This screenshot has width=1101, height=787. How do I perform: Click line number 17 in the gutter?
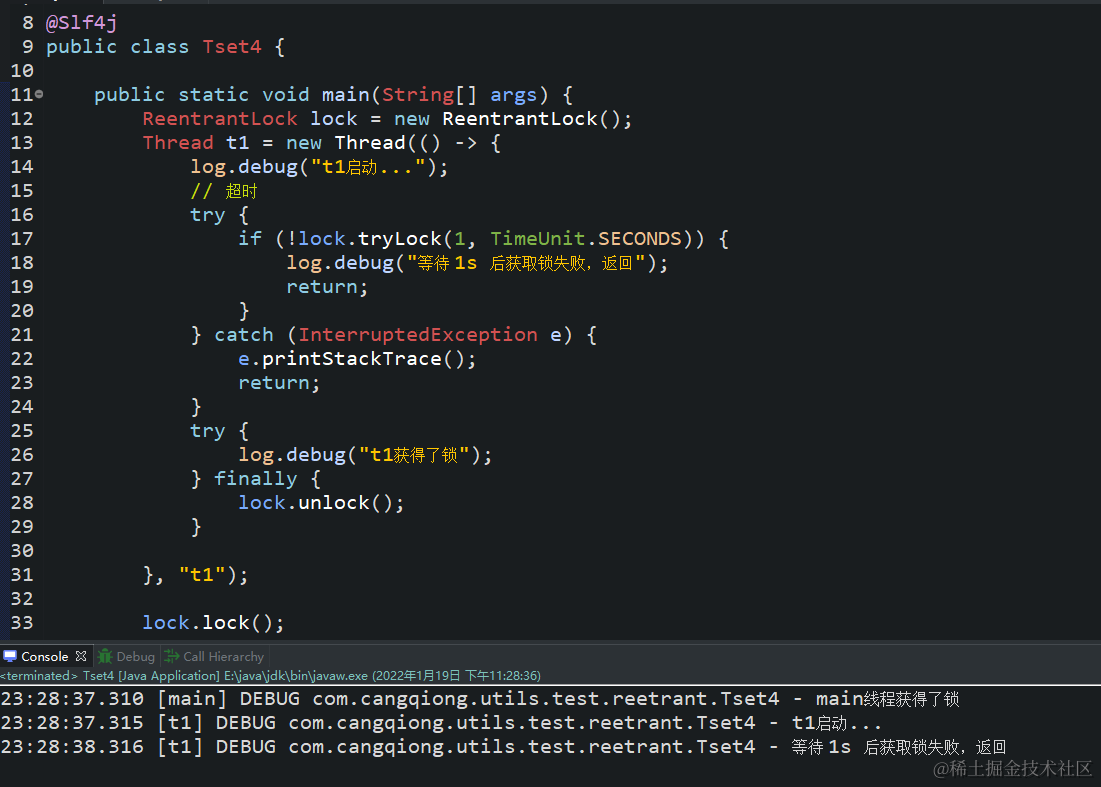[x=22, y=239]
